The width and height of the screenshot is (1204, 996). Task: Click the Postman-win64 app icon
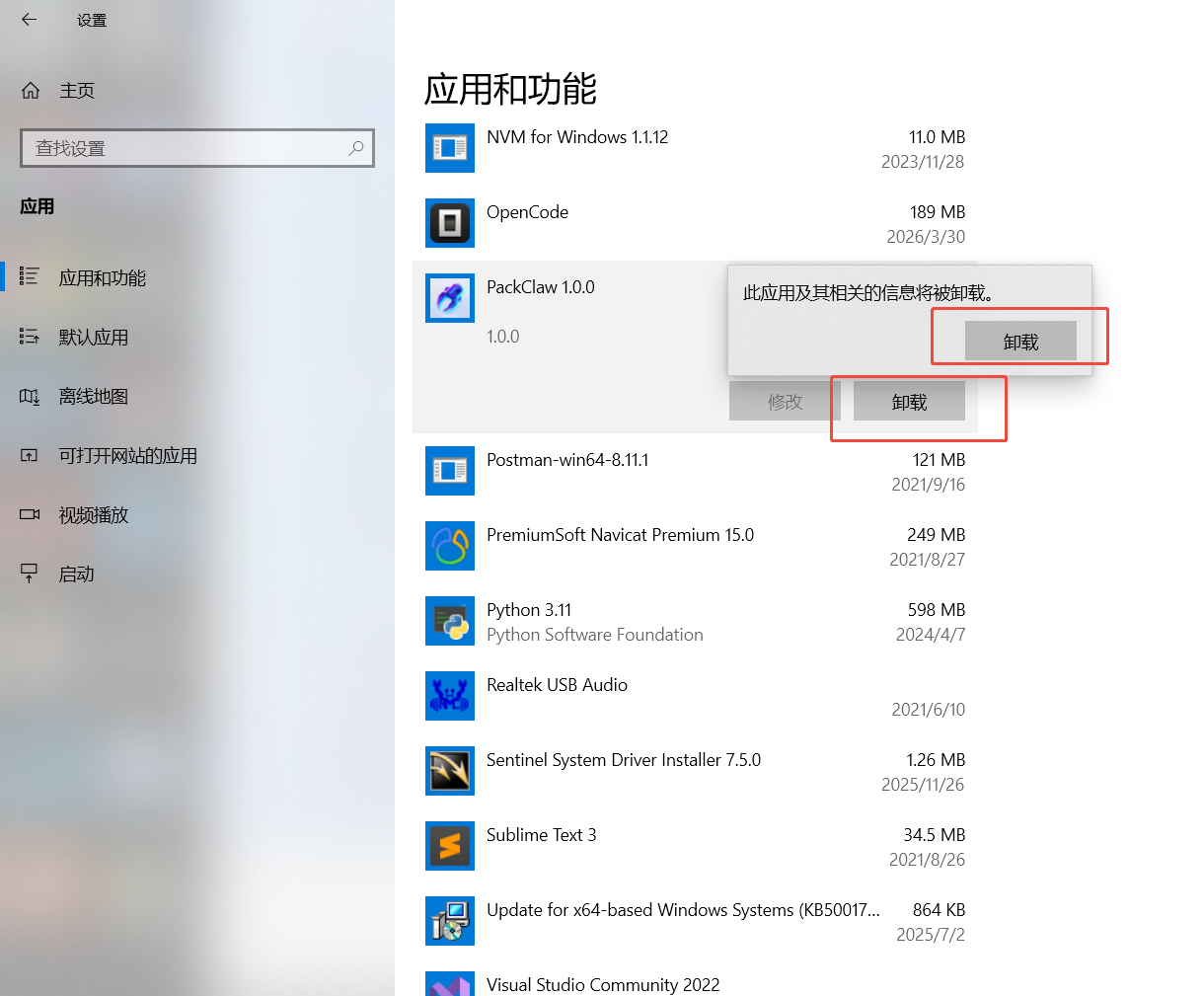tap(450, 471)
